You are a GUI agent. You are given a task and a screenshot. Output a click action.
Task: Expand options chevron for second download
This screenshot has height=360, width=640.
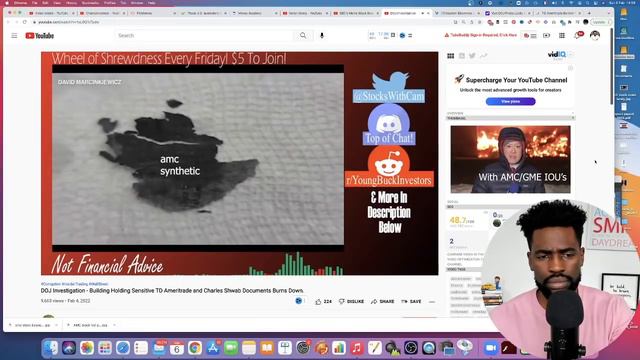click(114, 325)
